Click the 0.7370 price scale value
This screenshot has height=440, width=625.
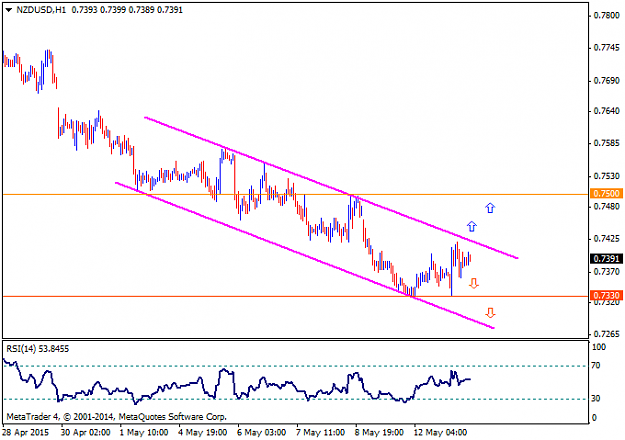[x=607, y=271]
